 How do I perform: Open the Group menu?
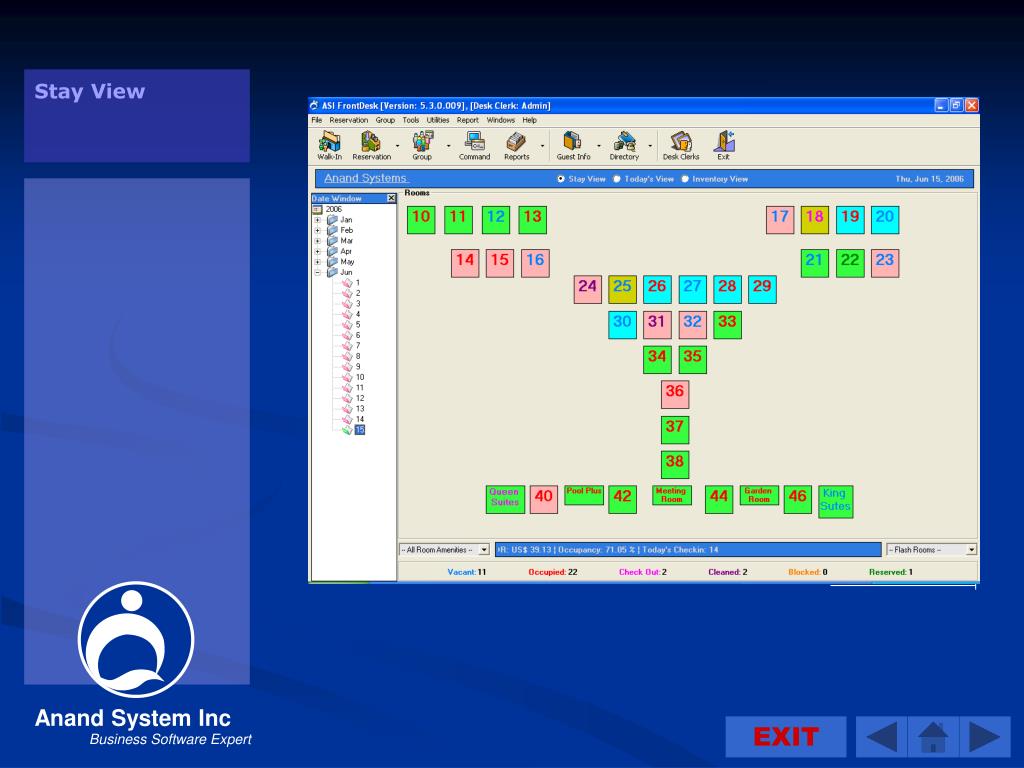point(385,120)
